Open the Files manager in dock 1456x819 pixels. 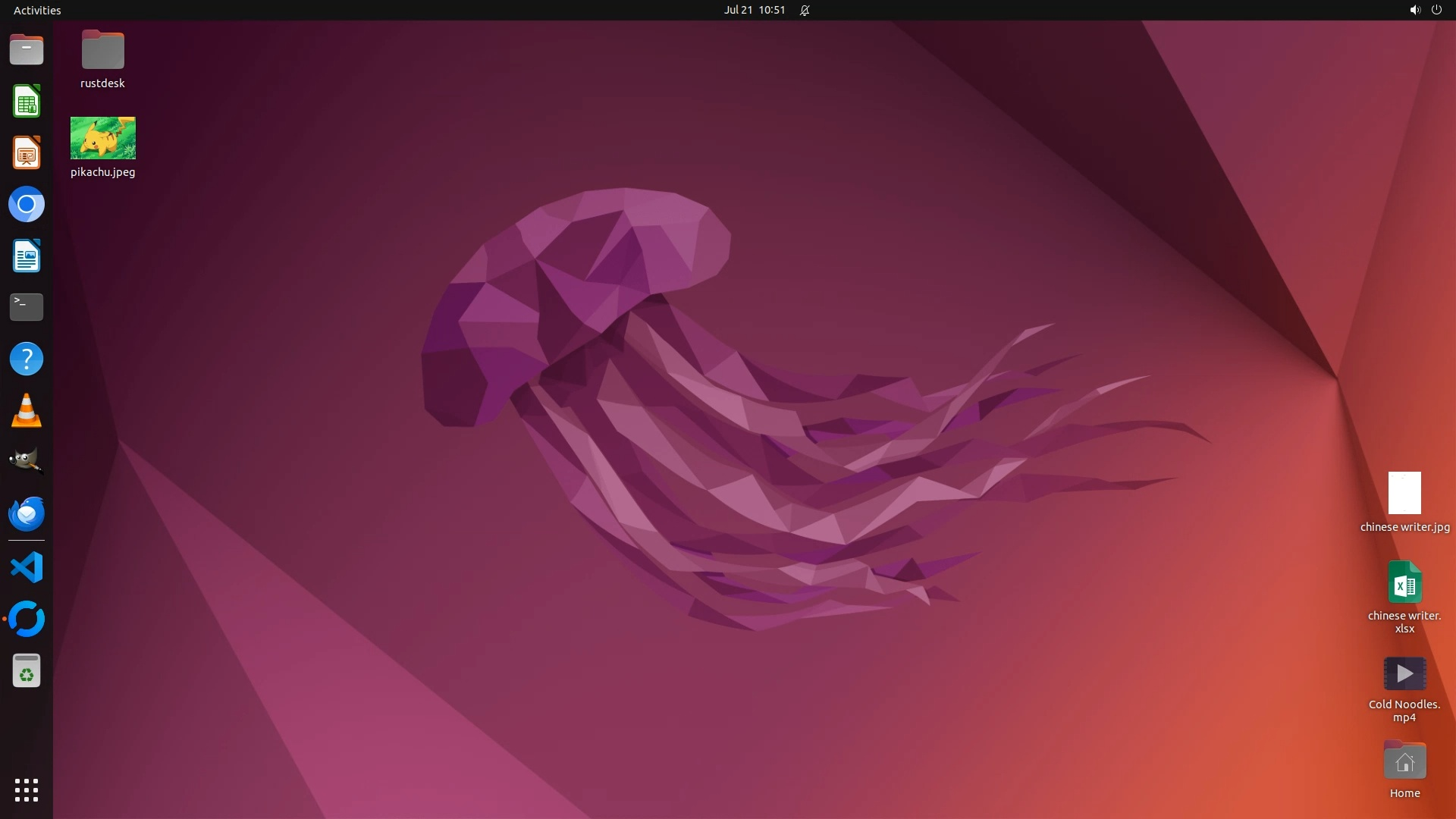(x=27, y=50)
